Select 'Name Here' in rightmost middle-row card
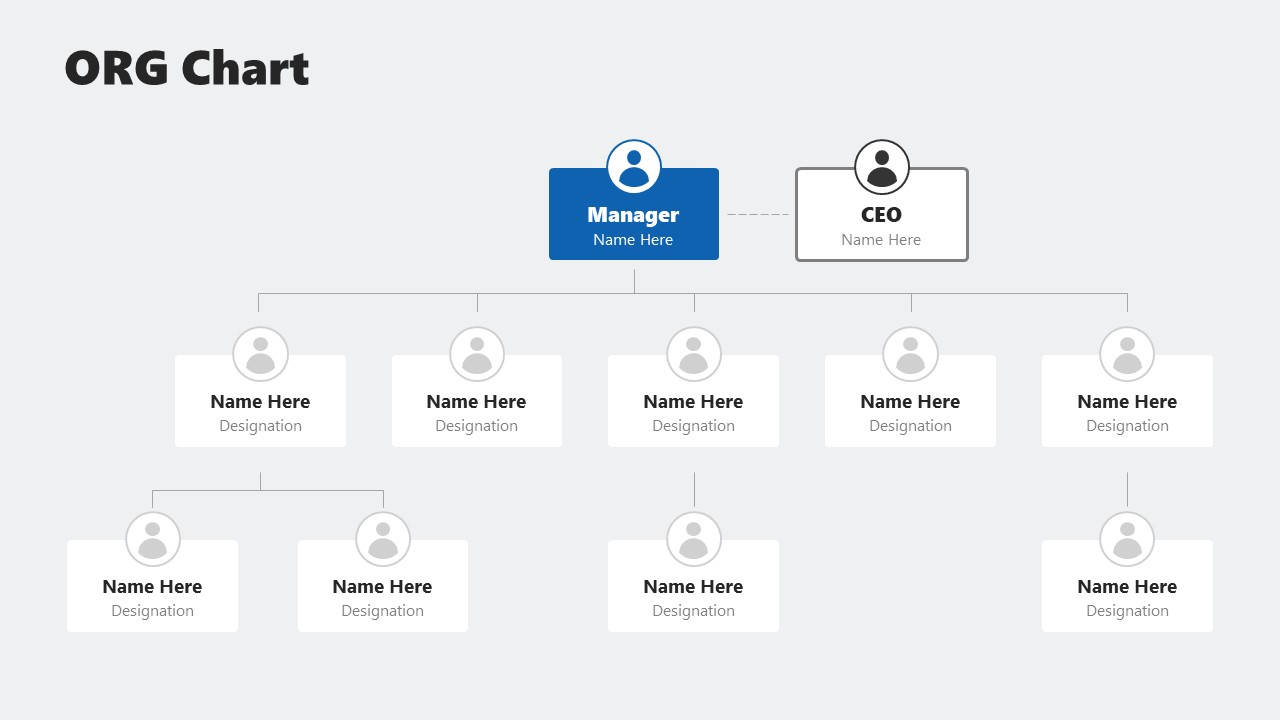 (1127, 402)
